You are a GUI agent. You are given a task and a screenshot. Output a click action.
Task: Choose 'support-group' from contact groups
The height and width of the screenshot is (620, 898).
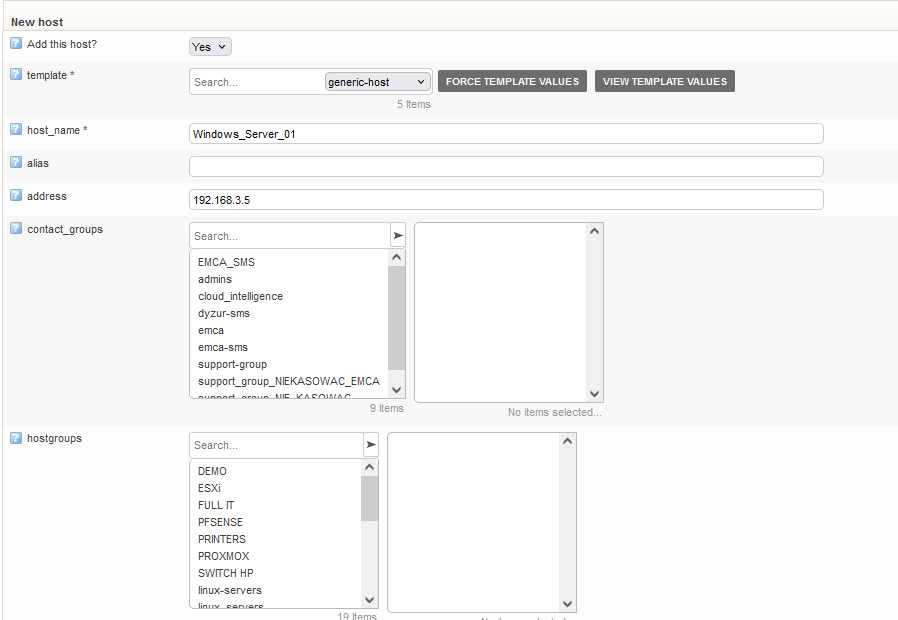232,364
